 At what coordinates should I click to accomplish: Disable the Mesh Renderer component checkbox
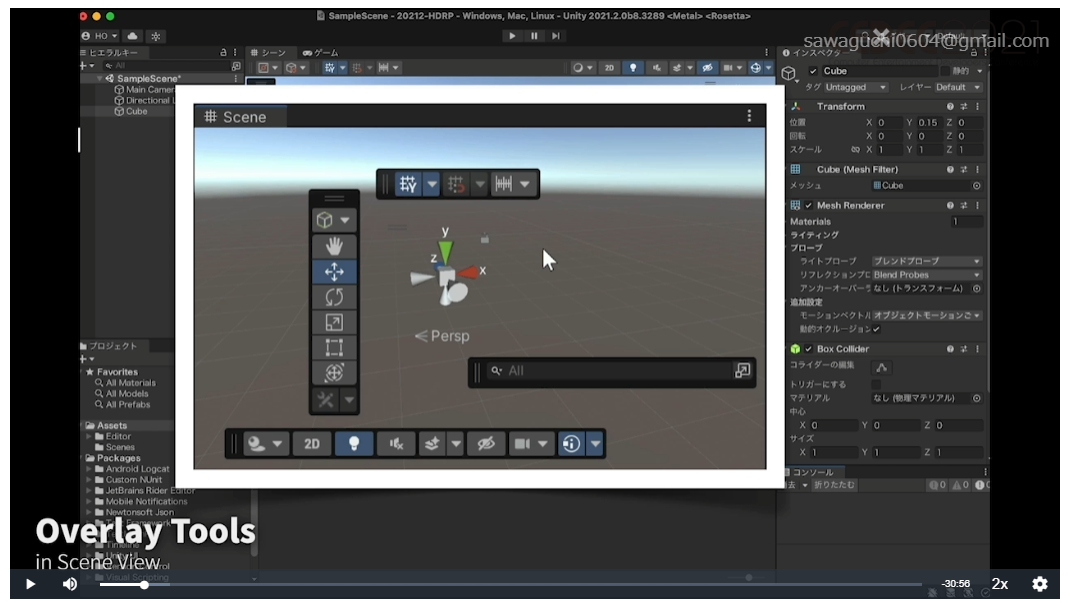(809, 205)
